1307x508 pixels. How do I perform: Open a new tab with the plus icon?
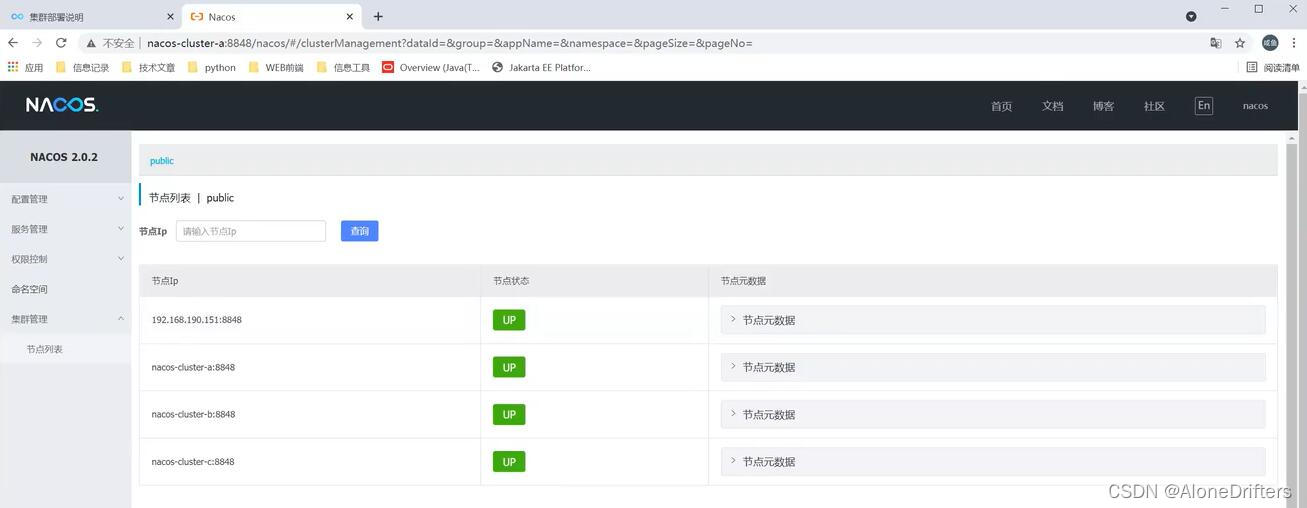[378, 16]
